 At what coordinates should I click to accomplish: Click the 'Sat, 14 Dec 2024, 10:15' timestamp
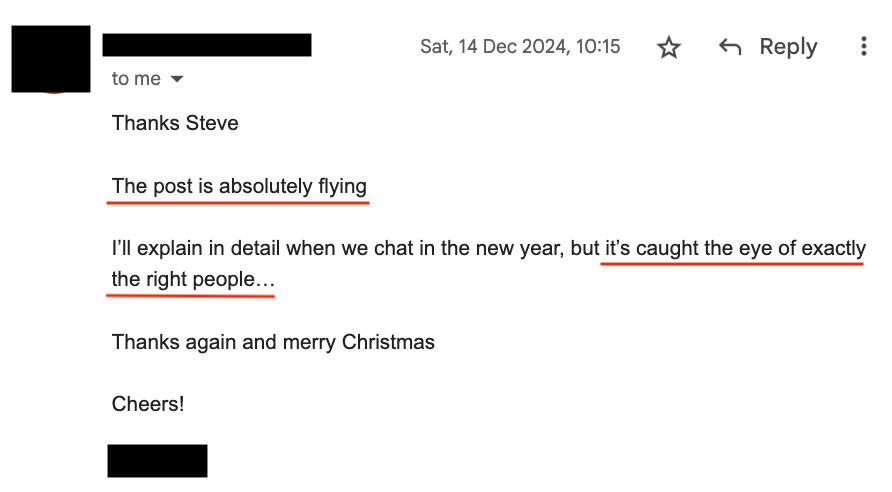tap(520, 47)
